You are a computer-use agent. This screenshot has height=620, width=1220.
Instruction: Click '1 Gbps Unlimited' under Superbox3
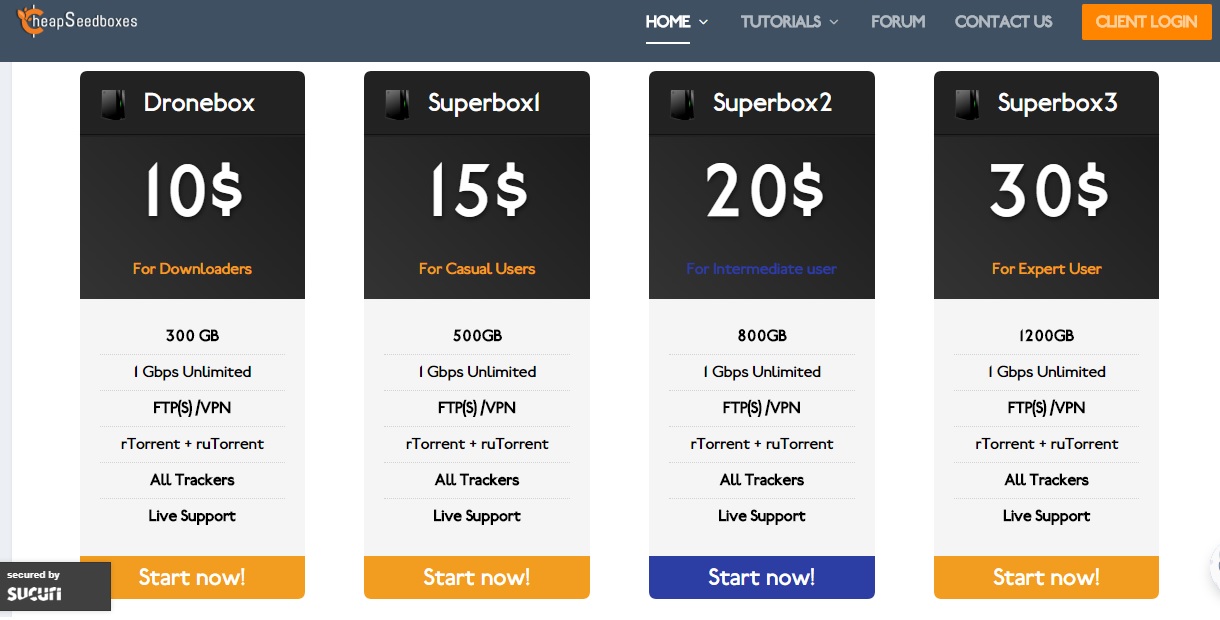1046,372
